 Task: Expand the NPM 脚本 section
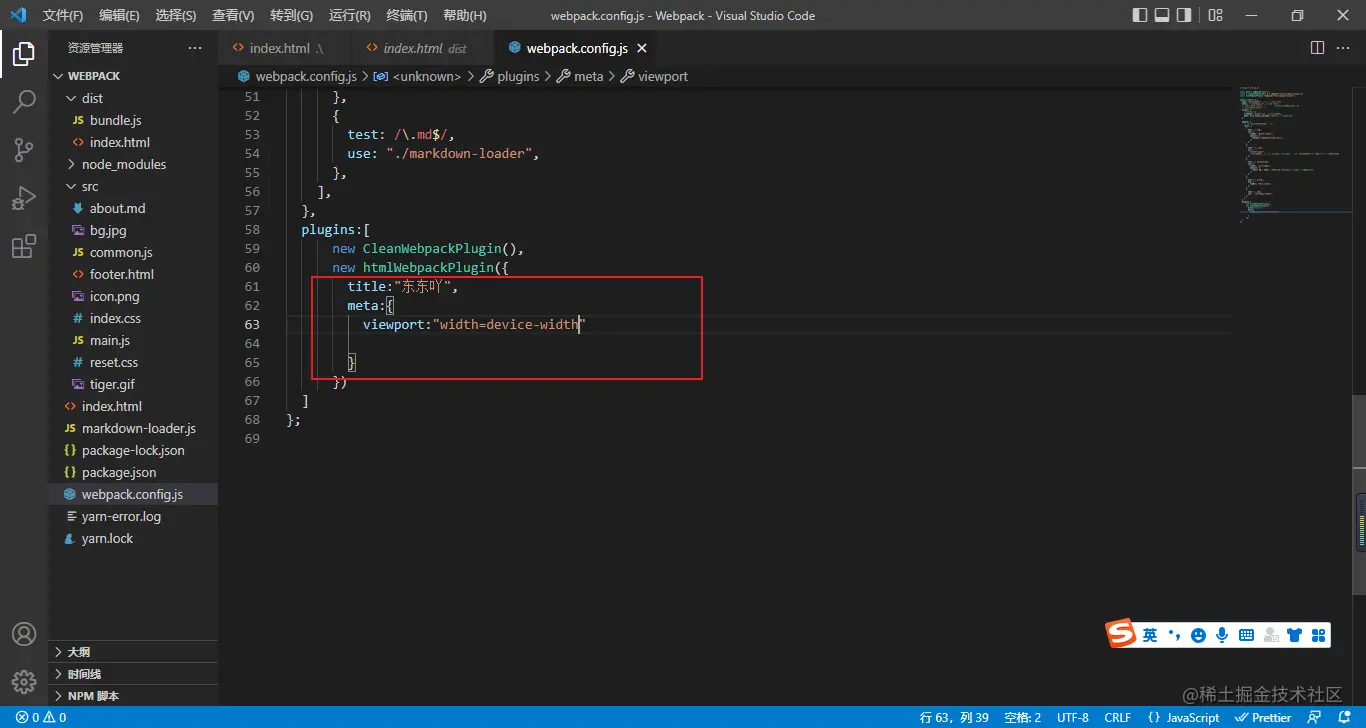click(x=133, y=696)
